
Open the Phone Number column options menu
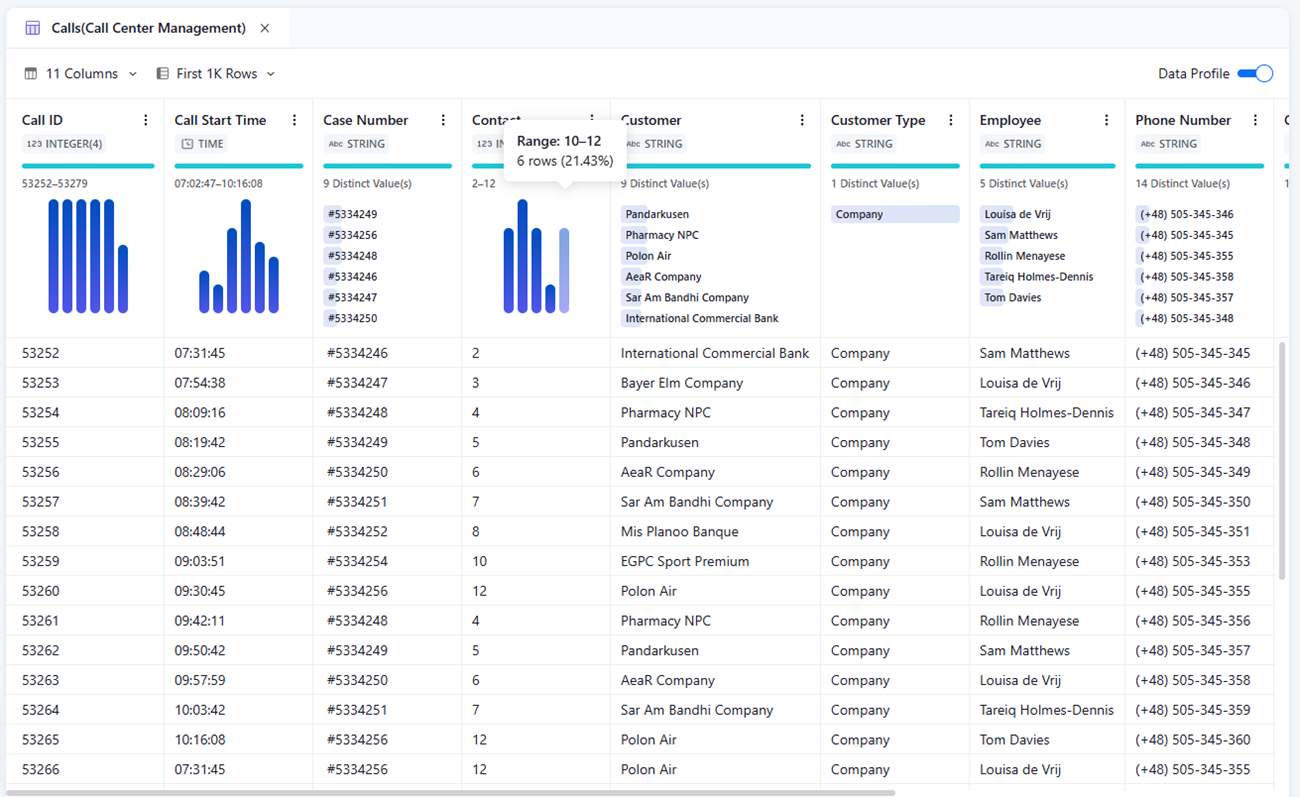tap(1255, 120)
